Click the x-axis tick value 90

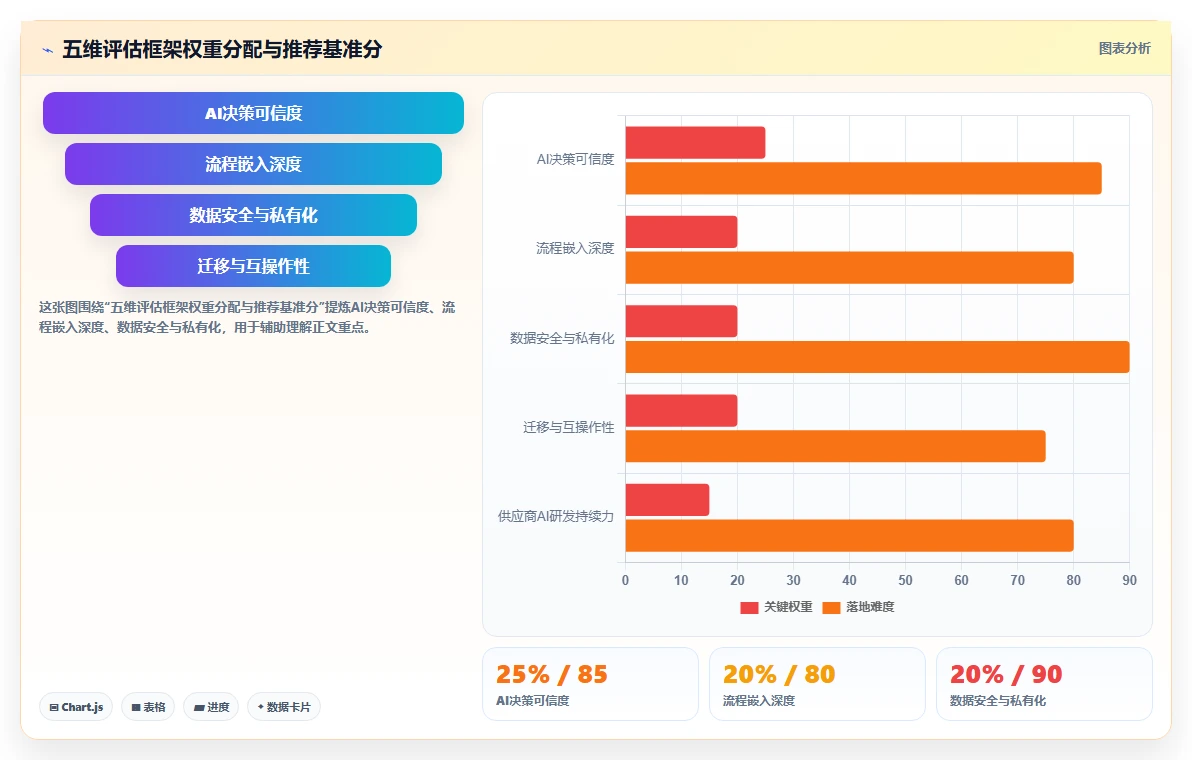[x=1129, y=581]
